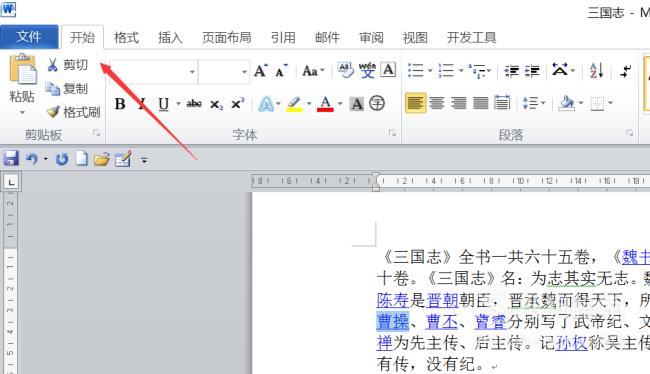This screenshot has height=374, width=650.
Task: Switch to 格式 tab
Action: pyautogui.click(x=126, y=38)
